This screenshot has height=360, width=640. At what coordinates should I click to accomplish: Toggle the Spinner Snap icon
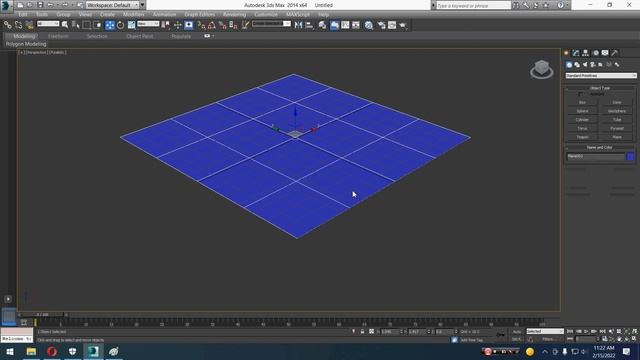pos(233,25)
